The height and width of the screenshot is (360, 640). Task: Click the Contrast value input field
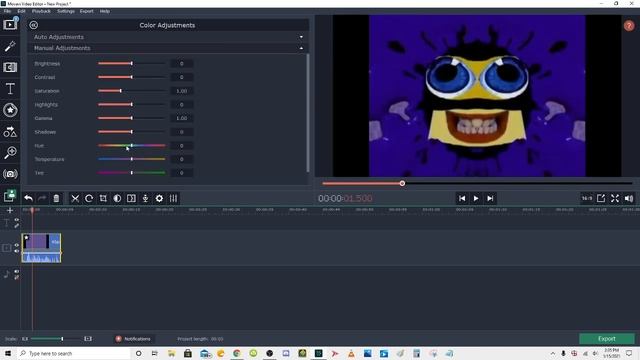(x=182, y=77)
